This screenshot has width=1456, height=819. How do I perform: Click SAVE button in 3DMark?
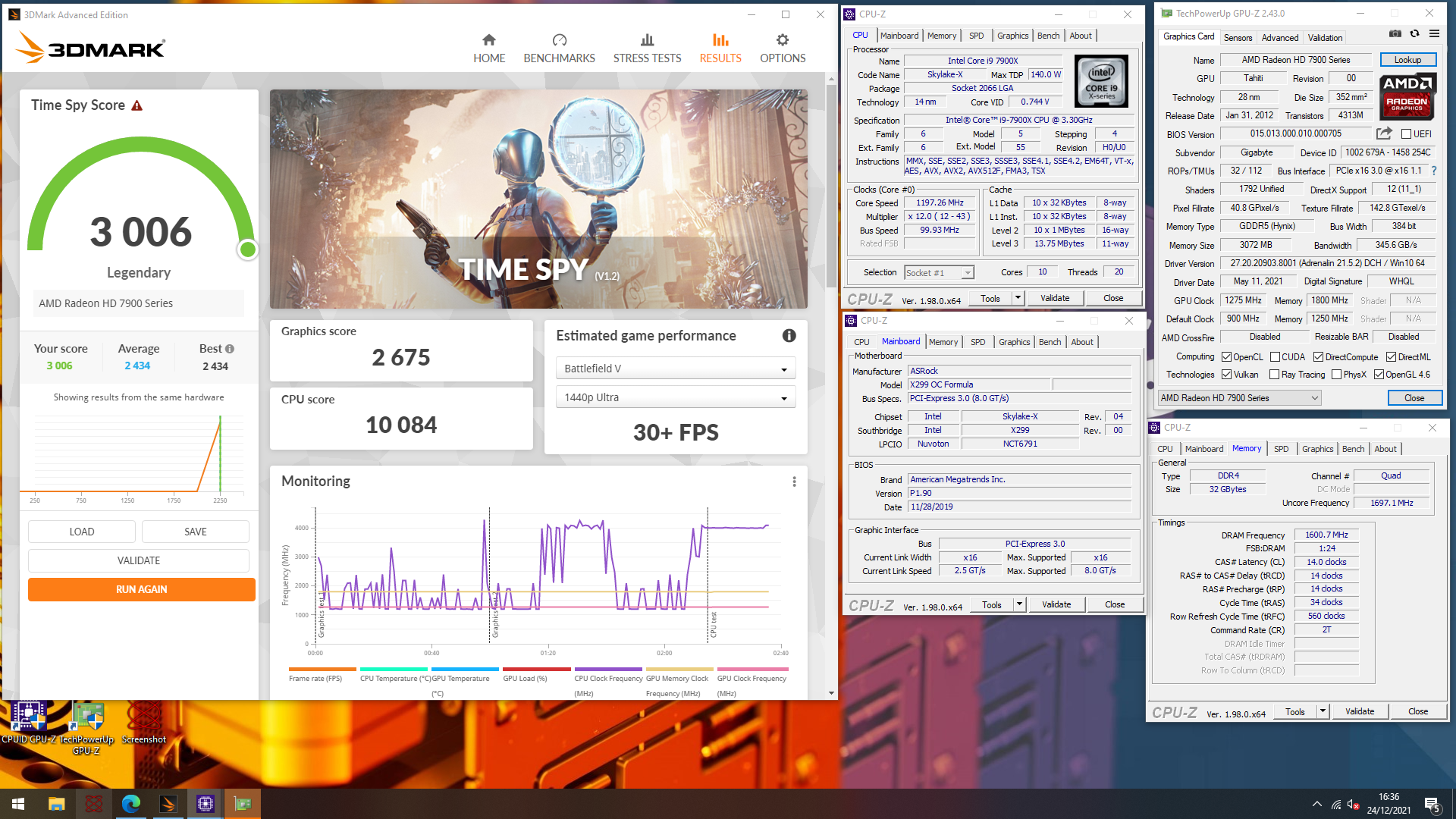196,532
